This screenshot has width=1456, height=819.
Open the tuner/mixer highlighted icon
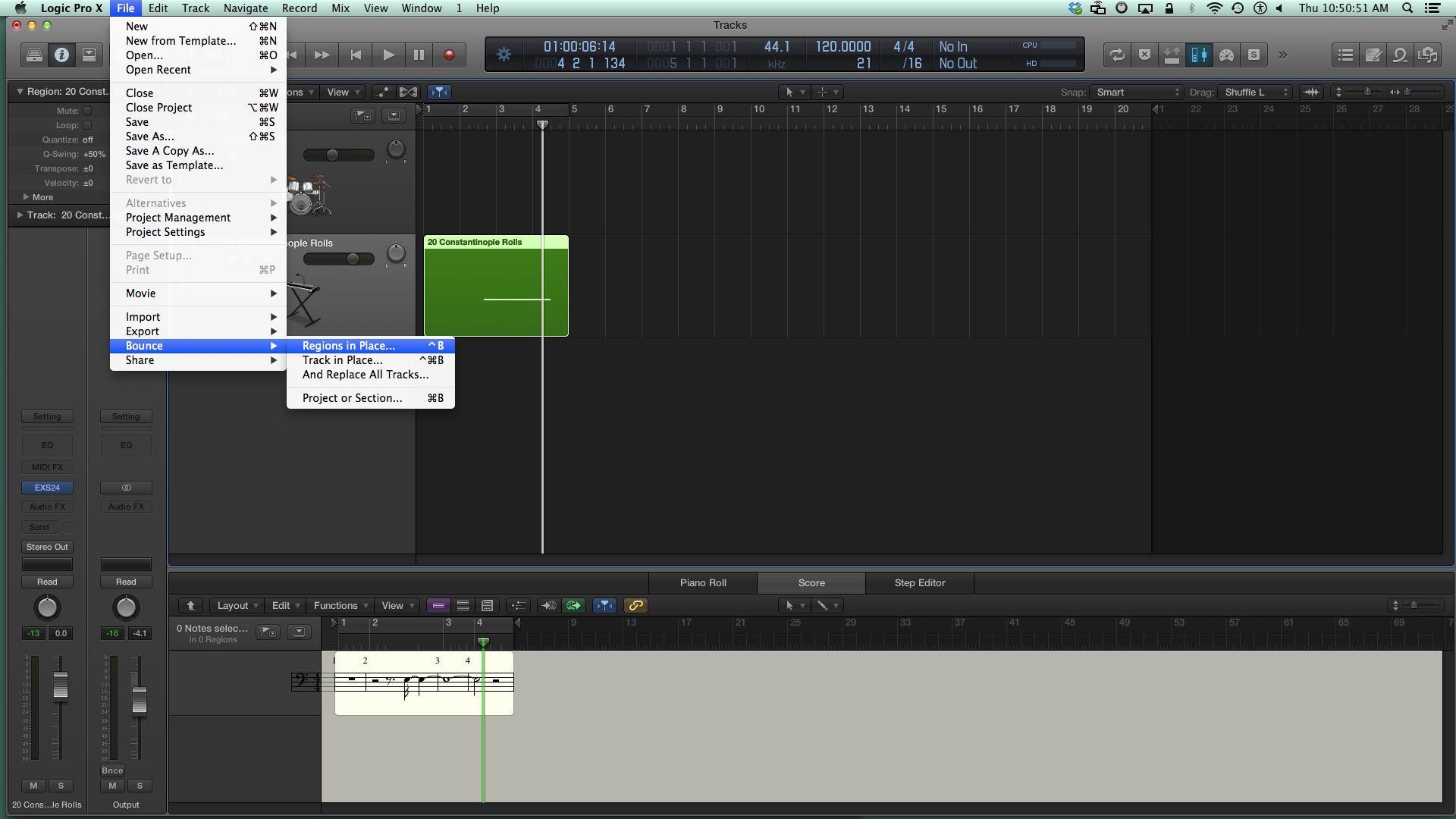coord(1199,55)
